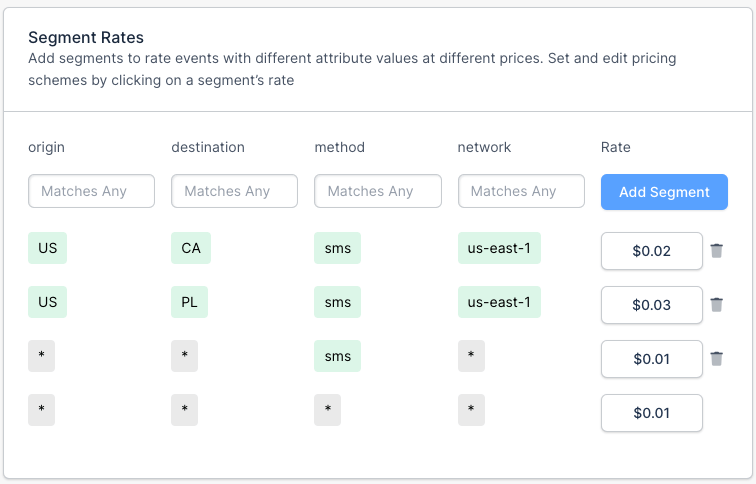Click the PL destination tag
This screenshot has width=756, height=484.
190,302
